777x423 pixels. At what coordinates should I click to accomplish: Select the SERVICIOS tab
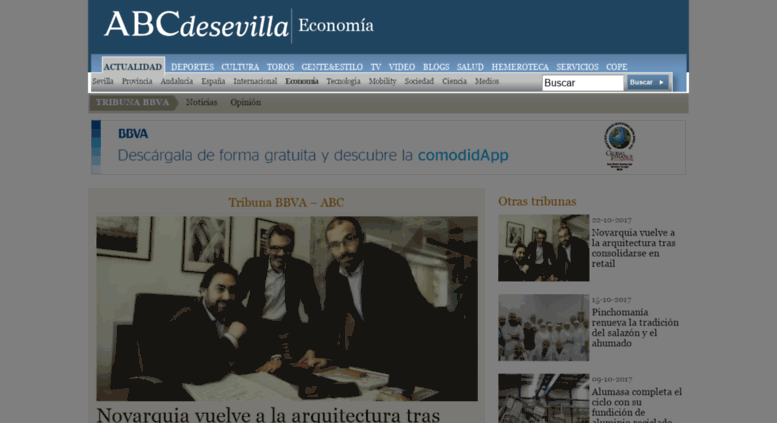click(x=577, y=67)
